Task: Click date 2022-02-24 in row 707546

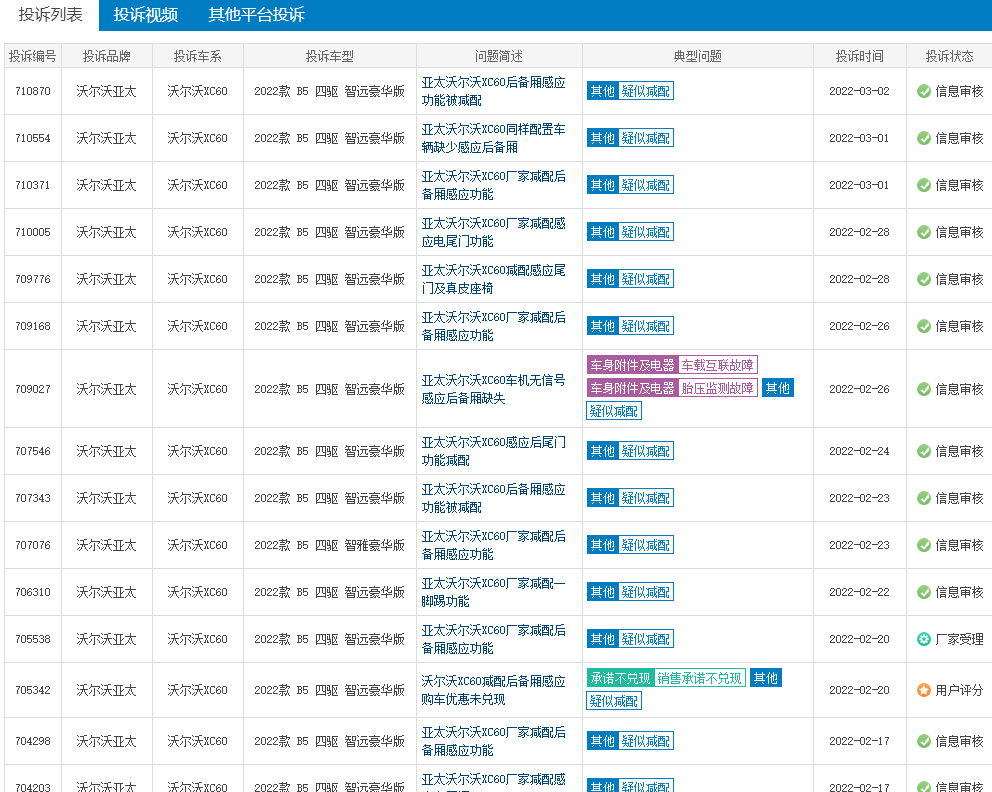Action: (859, 451)
